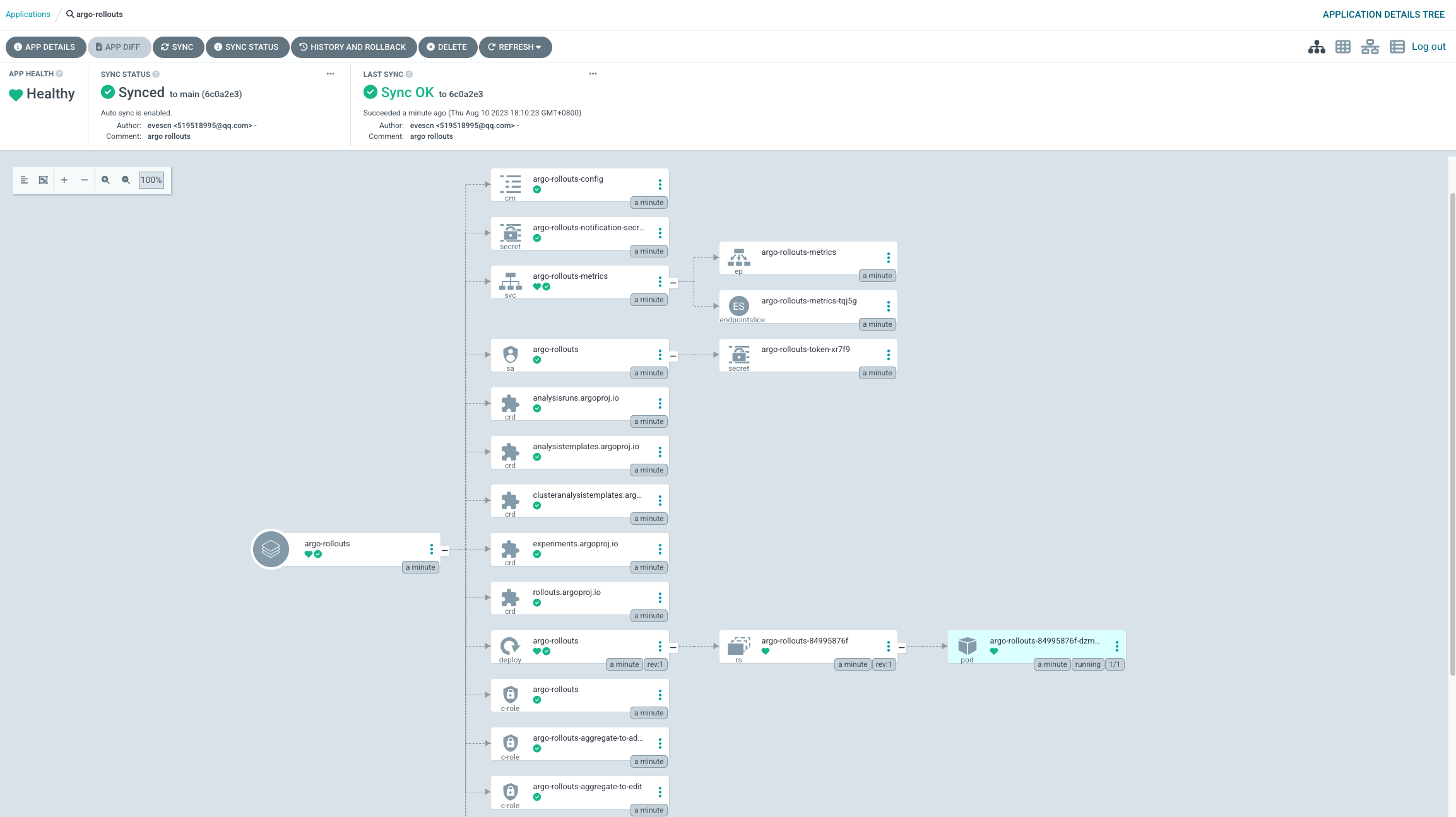
Task: Click the argo-rollouts service (svc) node icon
Action: click(x=510, y=281)
